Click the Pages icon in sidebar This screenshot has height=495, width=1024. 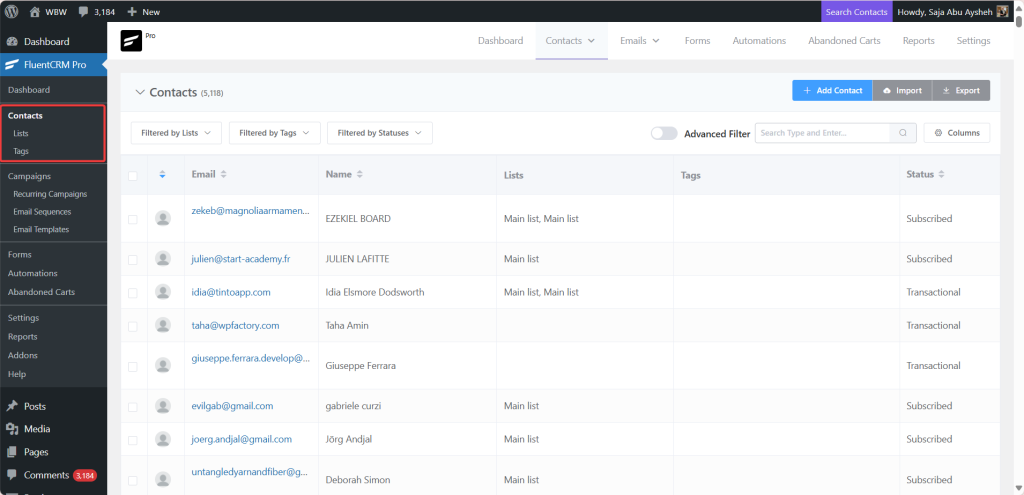pyautogui.click(x=12, y=452)
